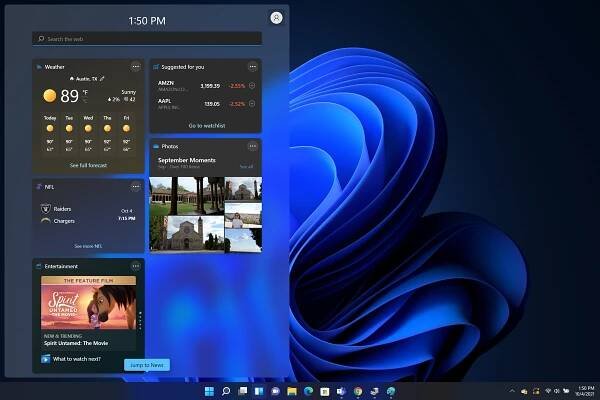Open Entertainment widget options menu
This screenshot has height=400, width=600.
click(136, 267)
